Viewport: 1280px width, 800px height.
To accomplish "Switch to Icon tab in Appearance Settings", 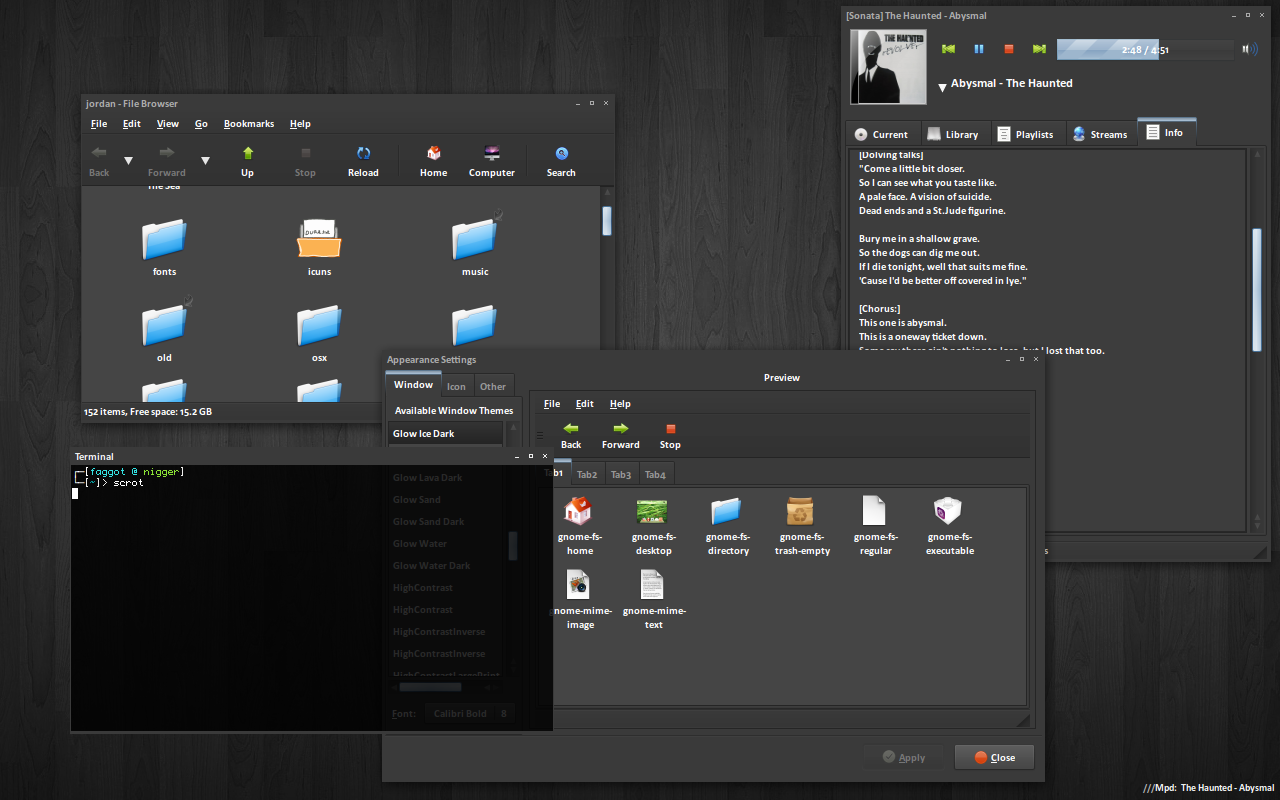I will (456, 386).
